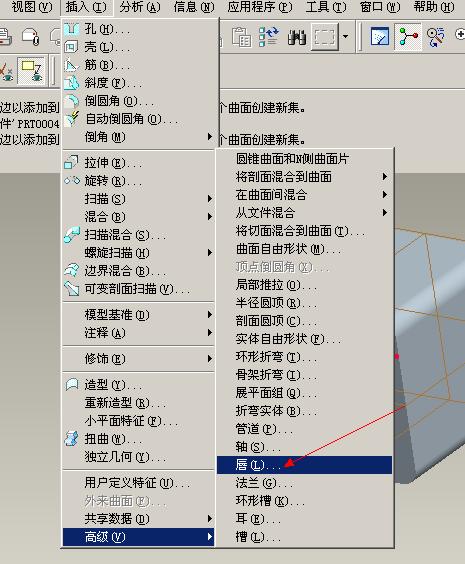Open the 应用程序(P) menu
Image resolution: width=465 pixels, height=564 pixels.
coord(260,7)
